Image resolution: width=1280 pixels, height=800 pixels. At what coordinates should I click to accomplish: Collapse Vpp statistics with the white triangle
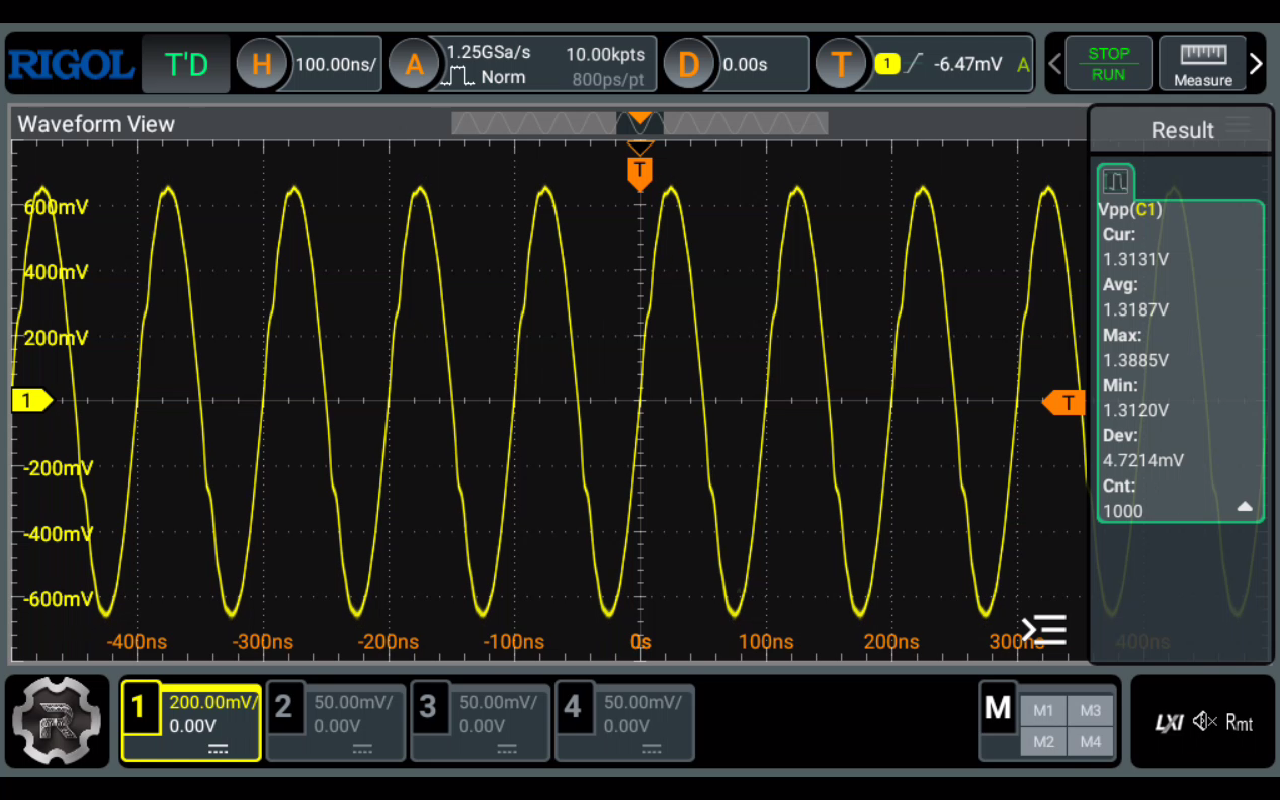(x=1245, y=507)
